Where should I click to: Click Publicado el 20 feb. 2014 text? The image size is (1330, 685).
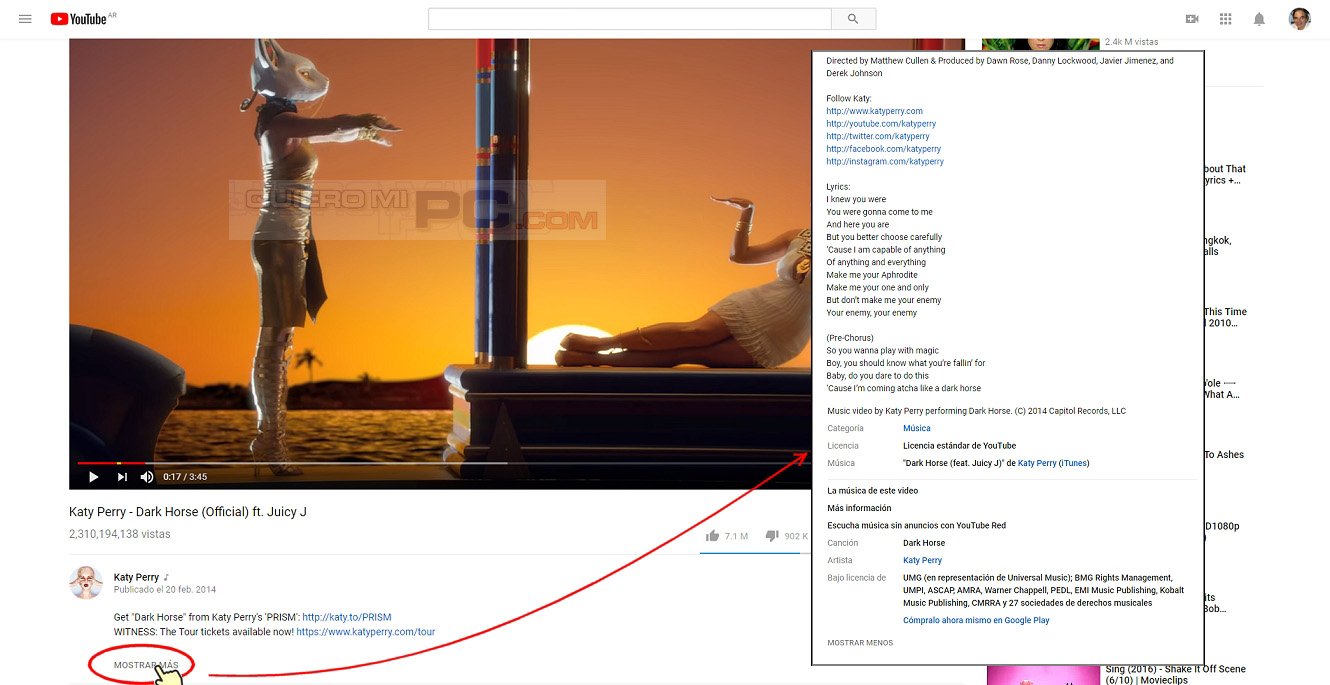point(165,590)
